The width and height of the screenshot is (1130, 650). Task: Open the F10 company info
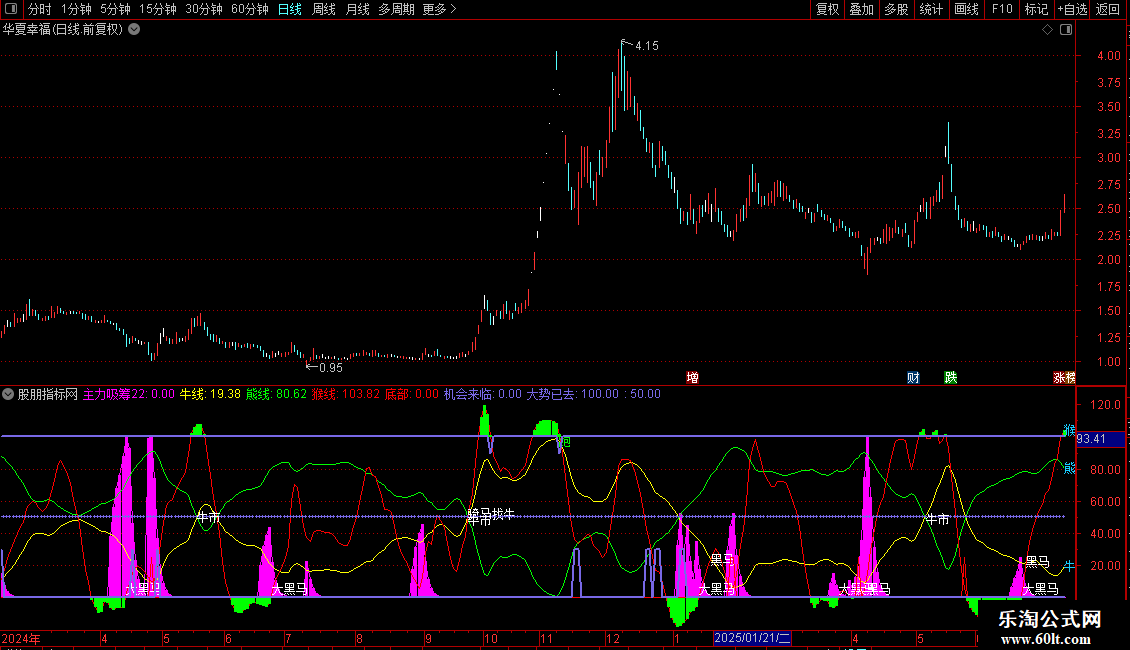click(x=1002, y=9)
